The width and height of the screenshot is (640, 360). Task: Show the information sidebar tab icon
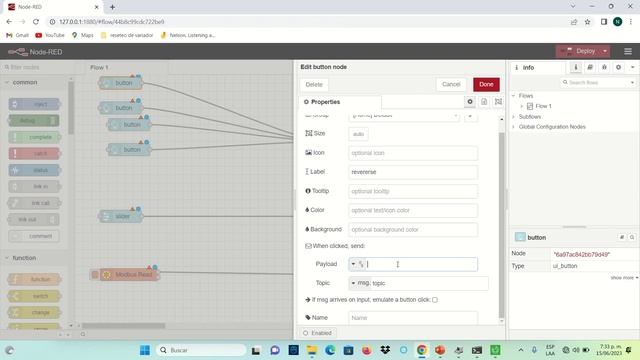click(x=576, y=67)
